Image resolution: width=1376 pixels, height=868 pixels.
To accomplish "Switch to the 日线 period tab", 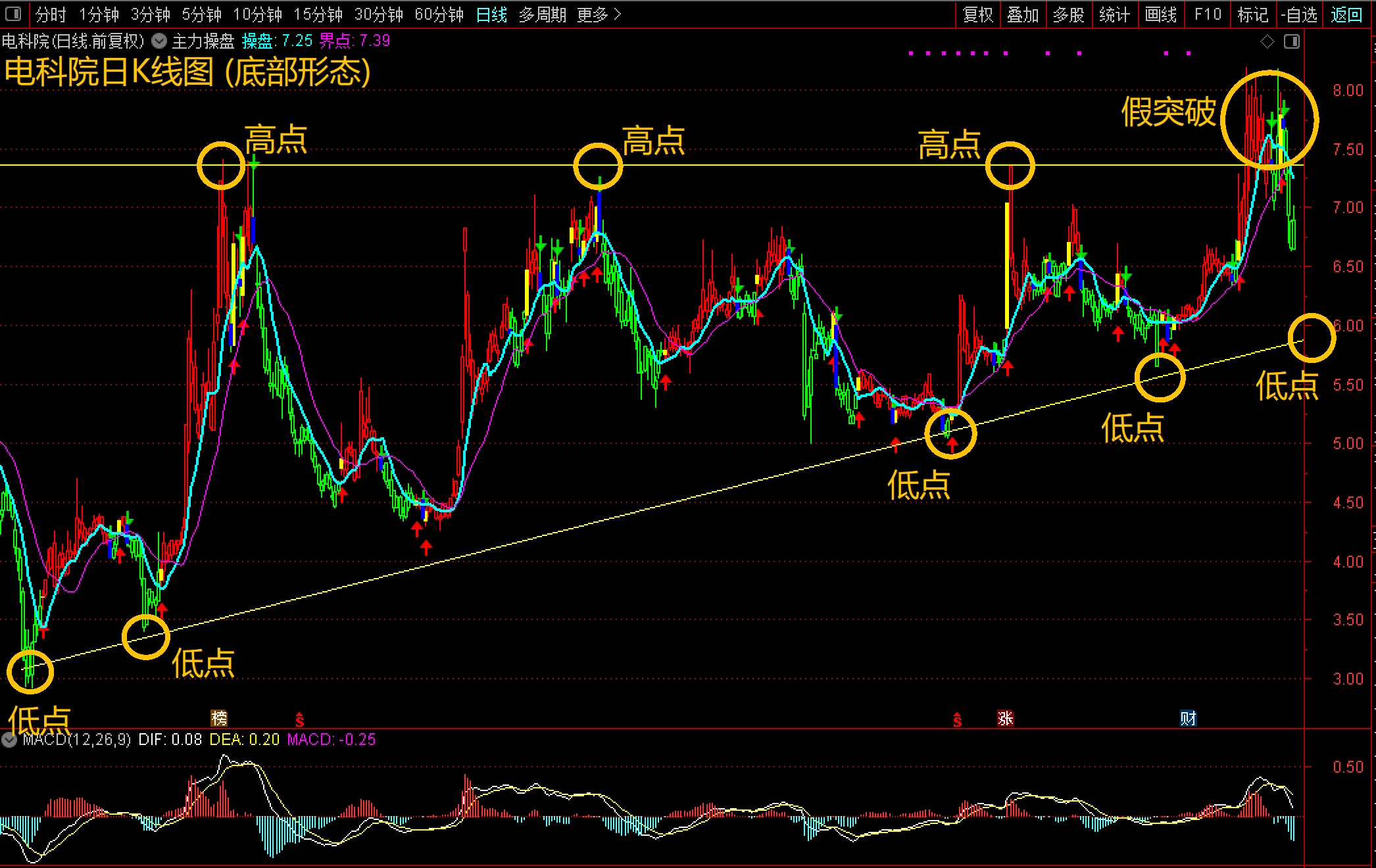I will 491,14.
